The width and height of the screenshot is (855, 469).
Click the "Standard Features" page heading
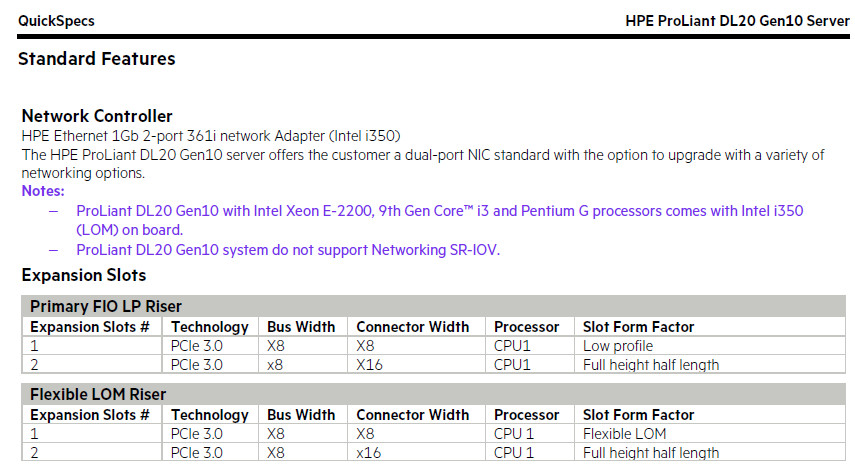[x=97, y=59]
